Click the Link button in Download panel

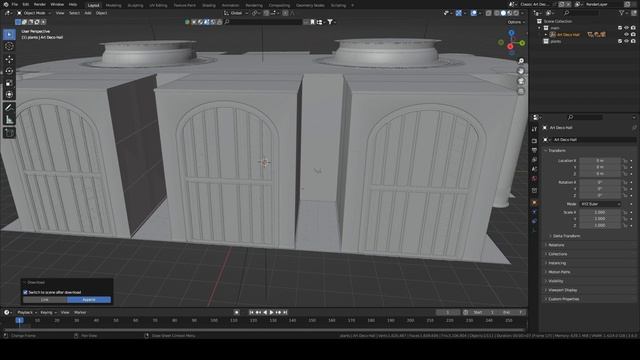tap(45, 300)
